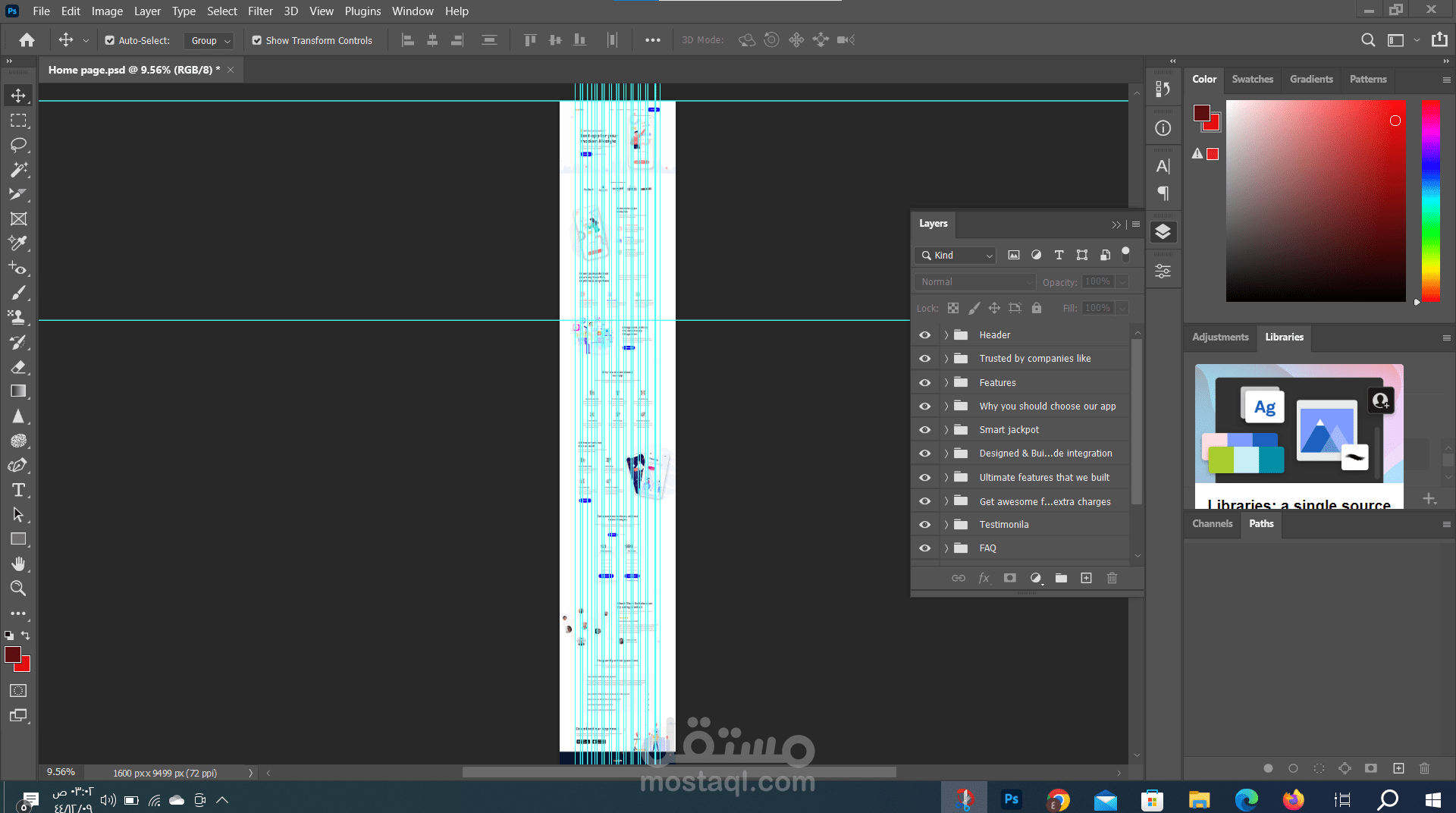1456x813 pixels.
Task: Open the Patterns tab
Action: [x=1368, y=79]
